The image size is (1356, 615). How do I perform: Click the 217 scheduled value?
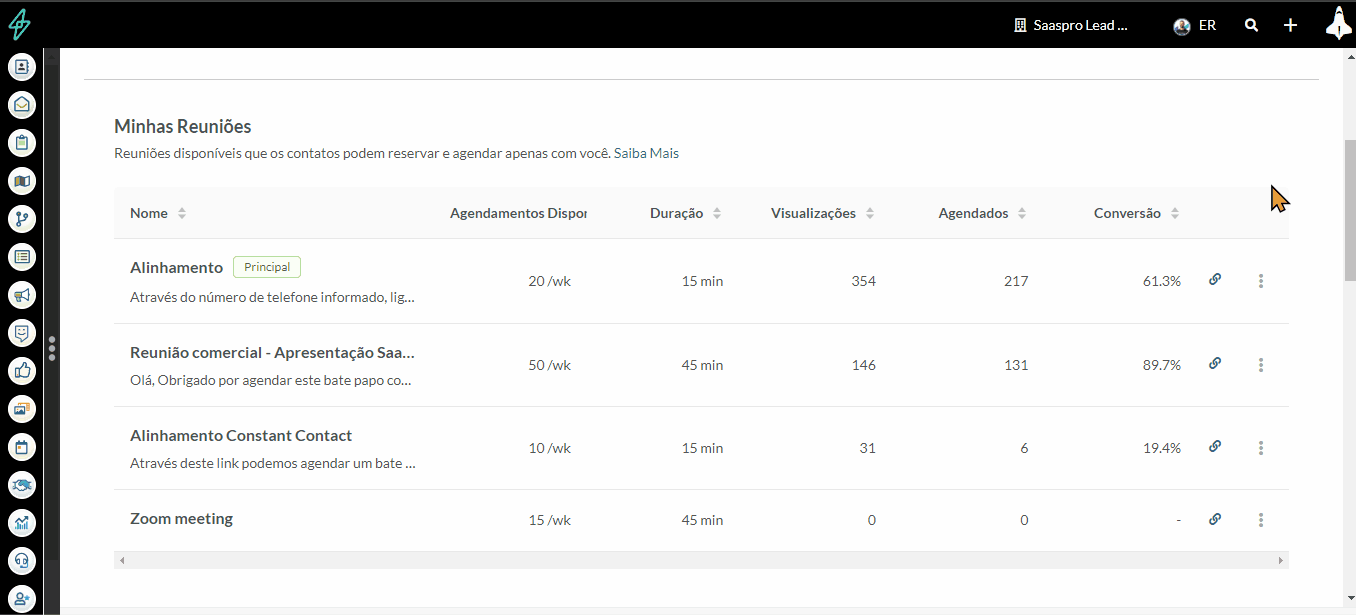(x=1016, y=281)
